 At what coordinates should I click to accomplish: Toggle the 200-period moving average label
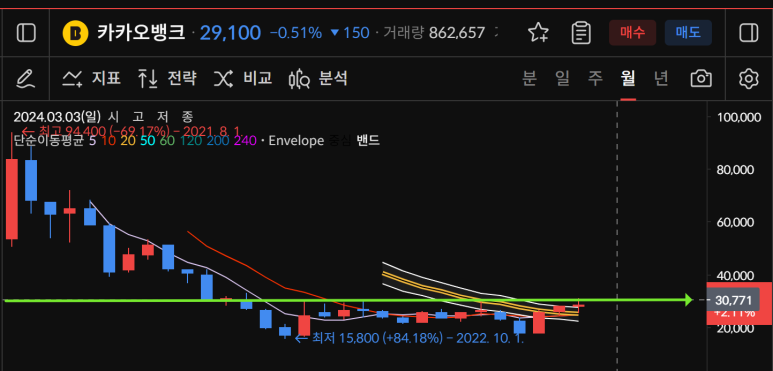point(218,141)
